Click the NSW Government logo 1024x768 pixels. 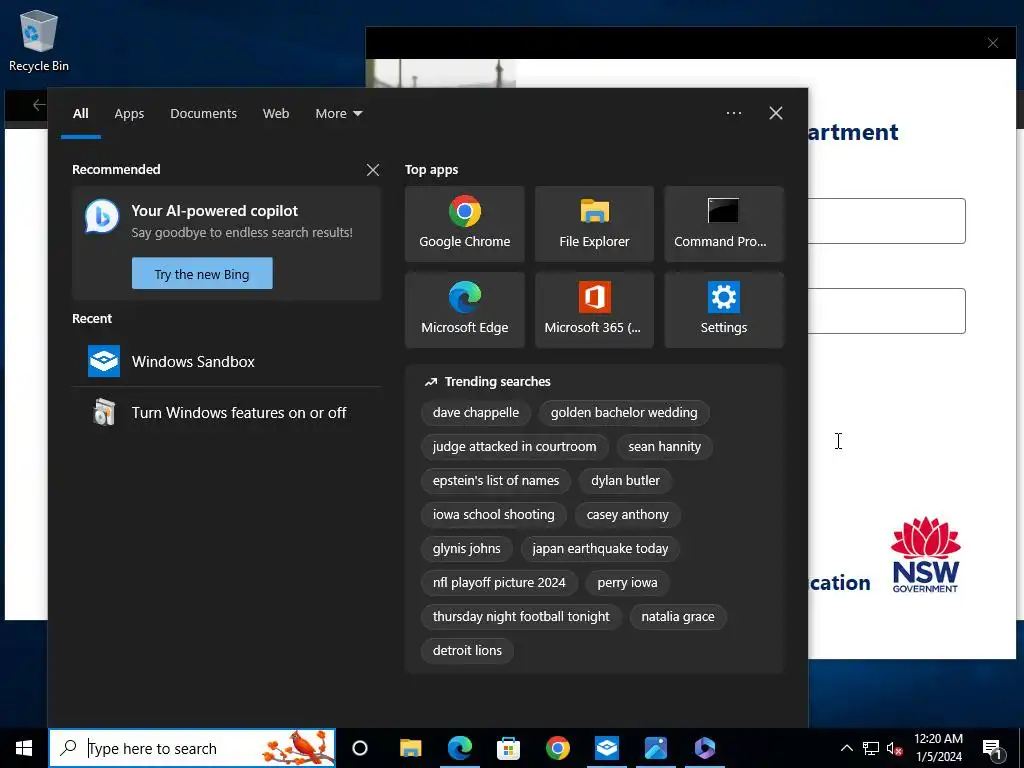click(x=925, y=554)
